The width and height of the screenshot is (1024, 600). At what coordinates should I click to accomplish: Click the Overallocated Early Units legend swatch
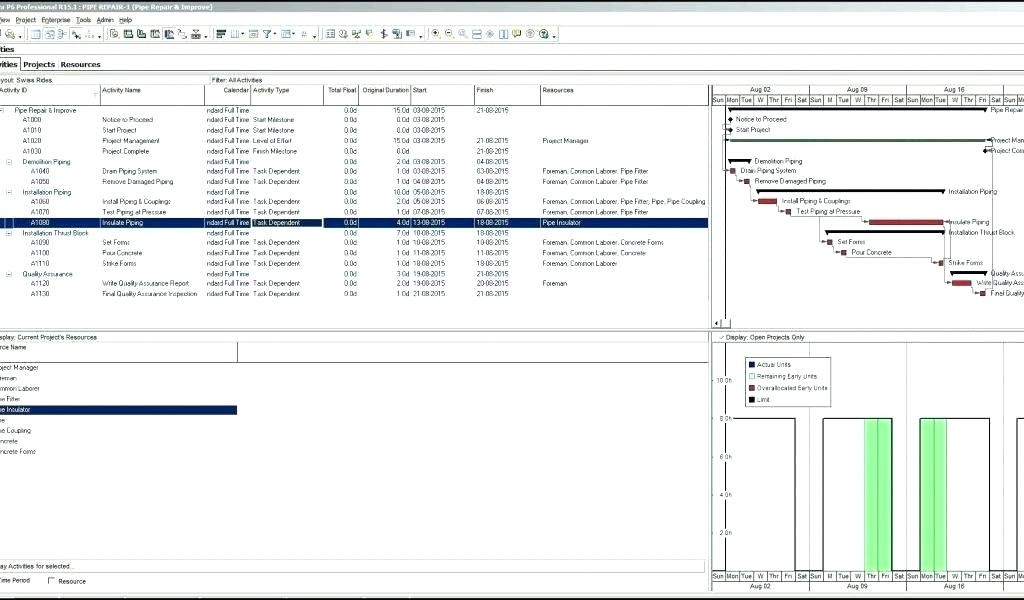point(752,388)
